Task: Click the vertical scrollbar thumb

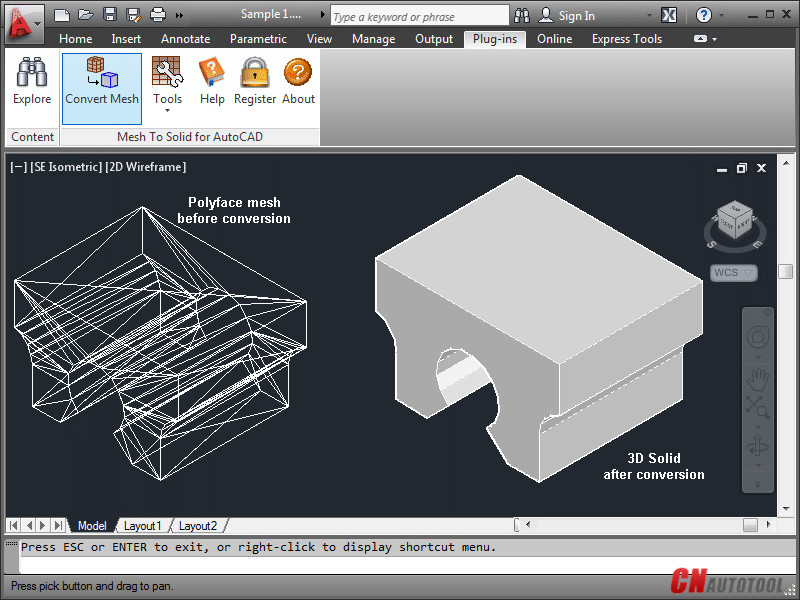Action: (786, 271)
